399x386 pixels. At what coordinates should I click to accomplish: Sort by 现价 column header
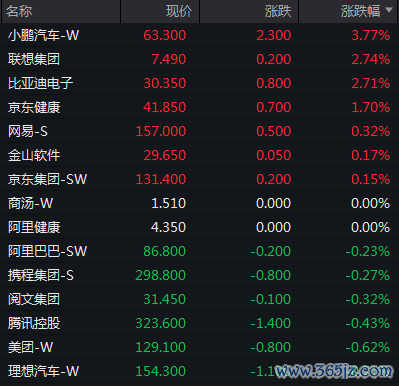tap(160, 11)
